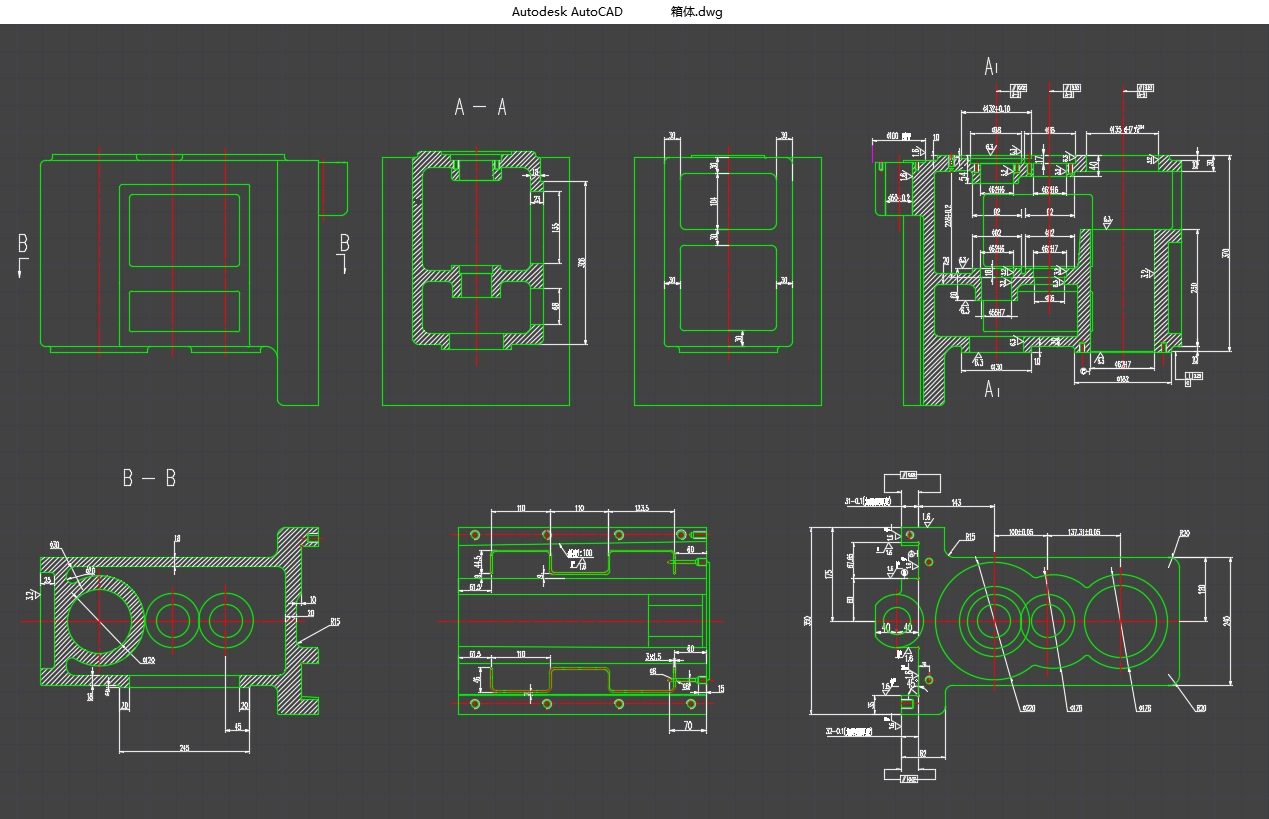
Task: Select the upper A1 section marker
Action: pos(991,67)
